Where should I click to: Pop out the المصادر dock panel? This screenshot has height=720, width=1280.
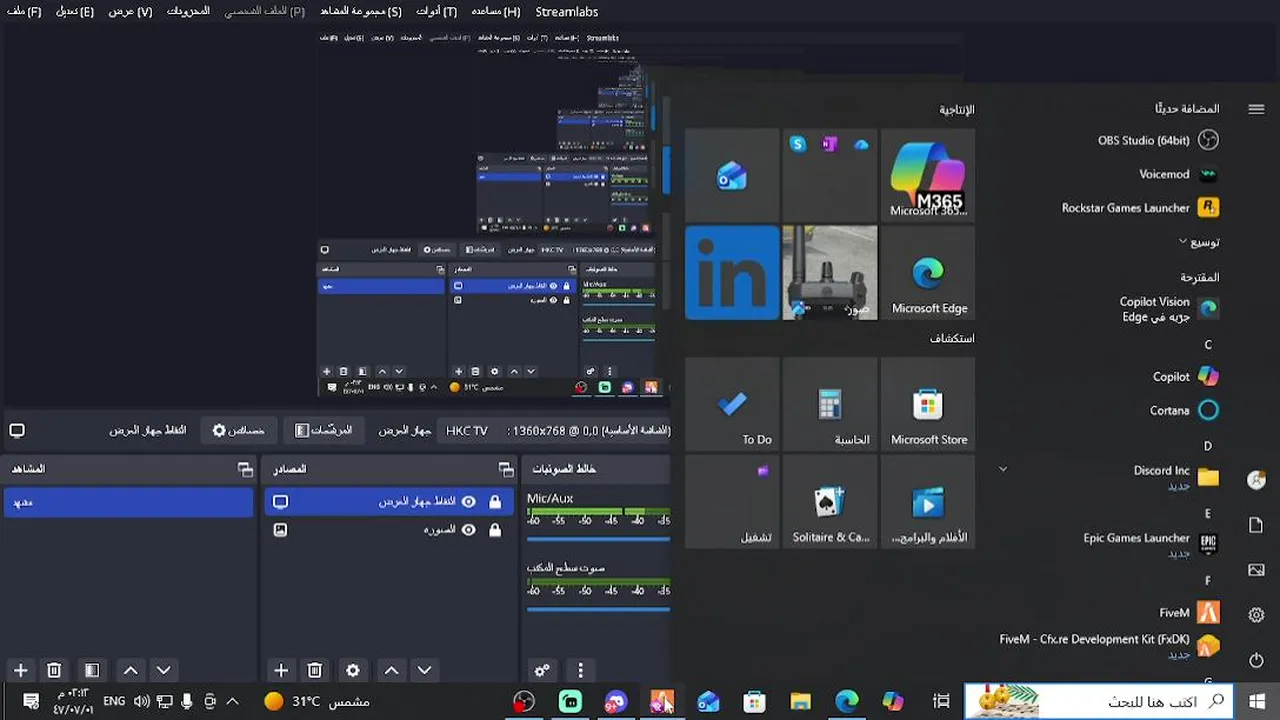click(506, 469)
